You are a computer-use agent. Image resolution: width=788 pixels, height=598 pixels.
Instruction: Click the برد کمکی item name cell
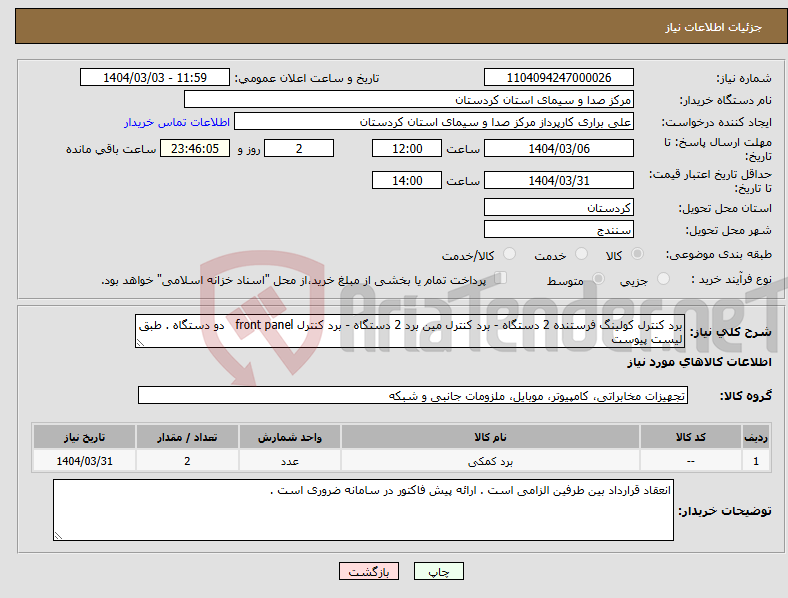pyautogui.click(x=490, y=461)
